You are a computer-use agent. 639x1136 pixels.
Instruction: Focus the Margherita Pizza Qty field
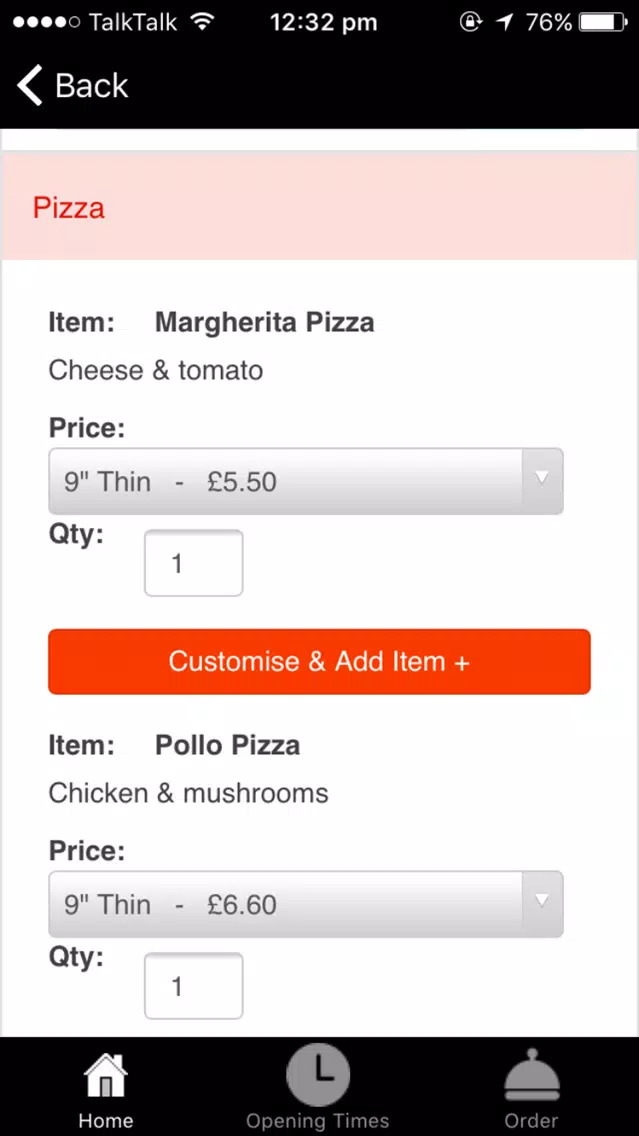tap(193, 563)
